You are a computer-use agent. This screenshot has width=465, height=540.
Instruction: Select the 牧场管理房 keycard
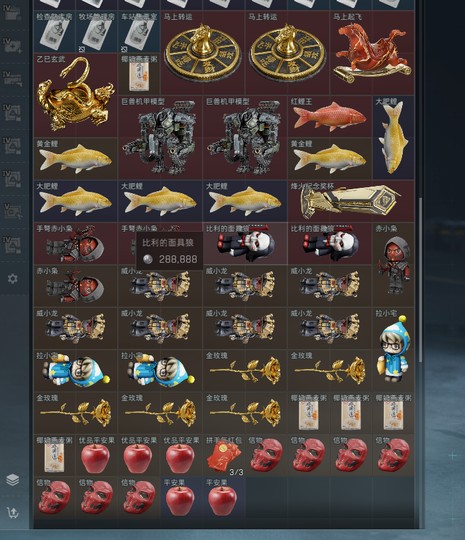97,32
